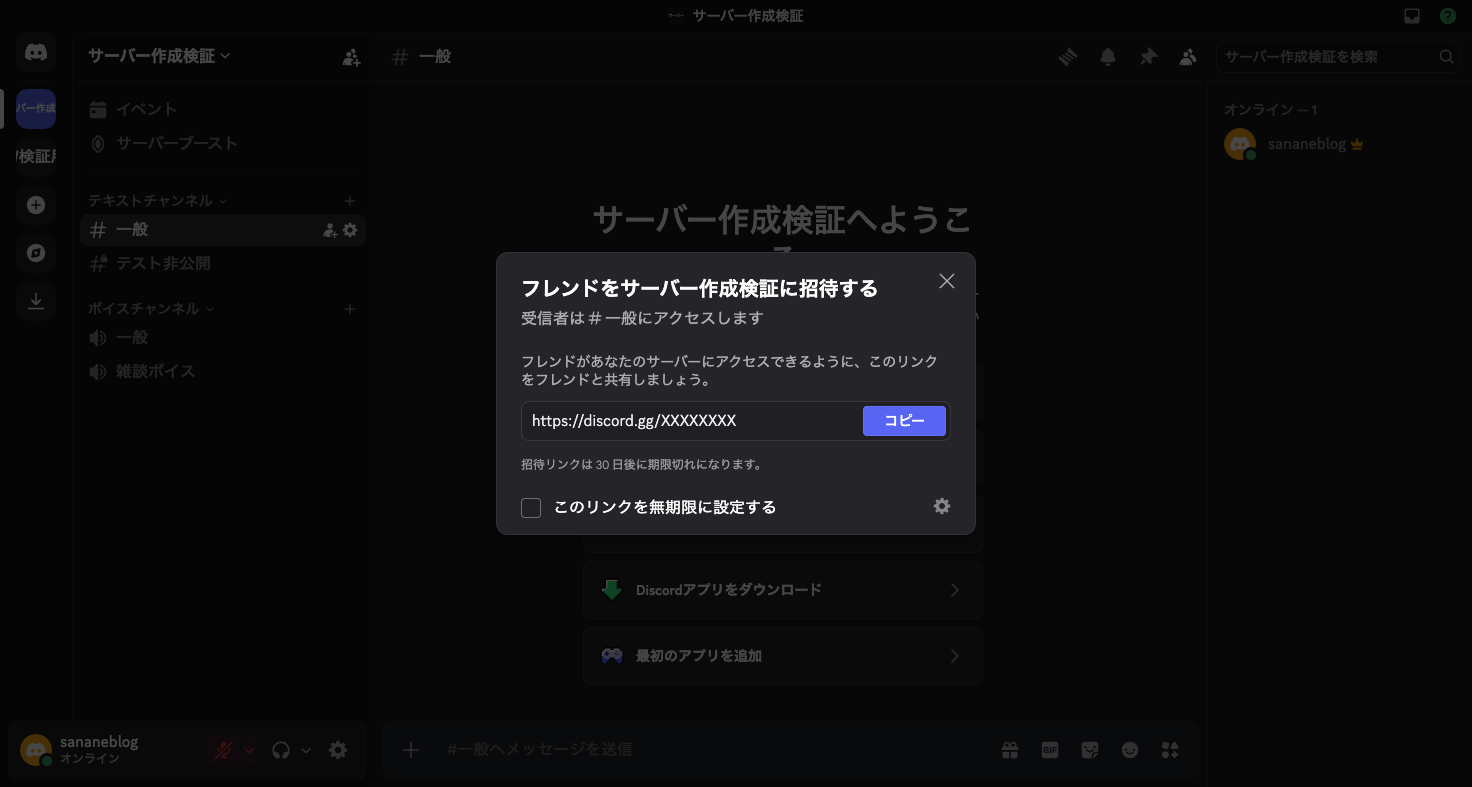Open invite link settings gear in dialog
Viewport: 1472px width, 787px height.
click(x=942, y=506)
